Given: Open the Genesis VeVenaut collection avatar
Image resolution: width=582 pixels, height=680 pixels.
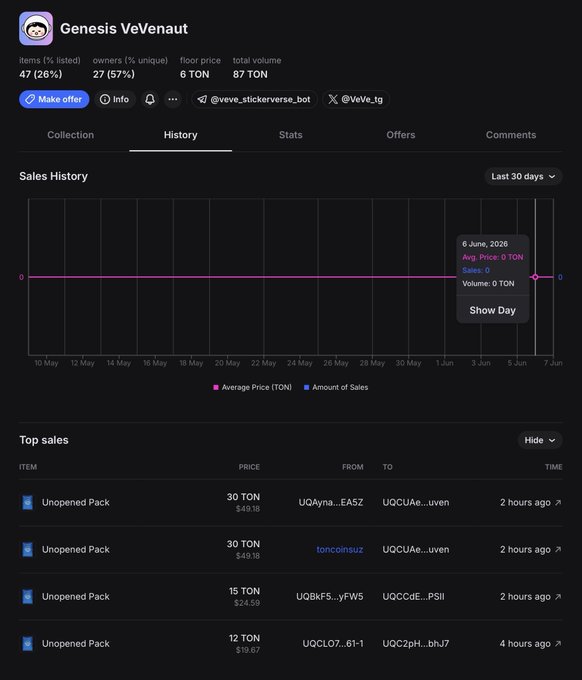Looking at the screenshot, I should [36, 29].
